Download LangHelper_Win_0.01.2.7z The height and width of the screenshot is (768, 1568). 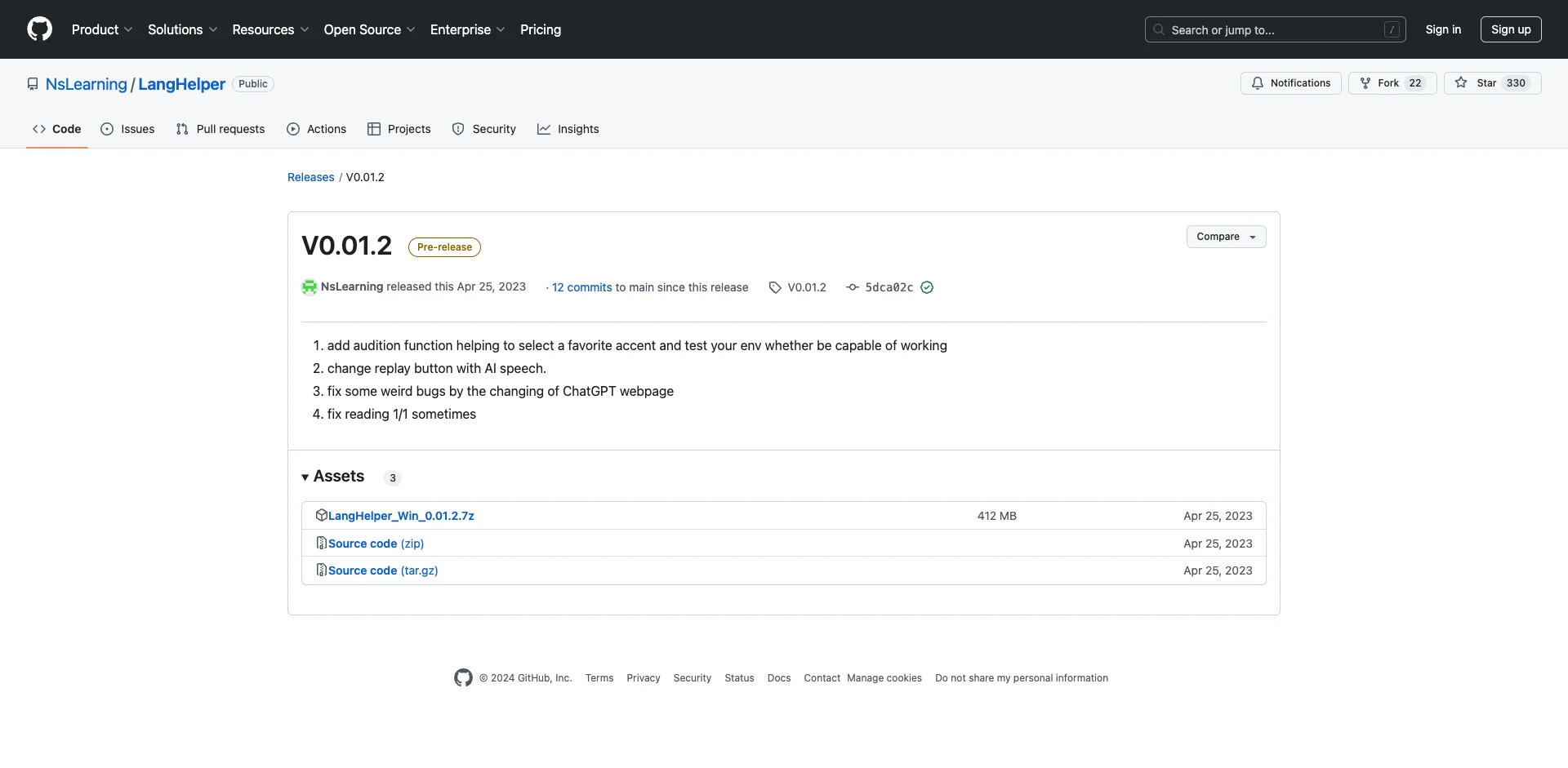click(x=401, y=516)
